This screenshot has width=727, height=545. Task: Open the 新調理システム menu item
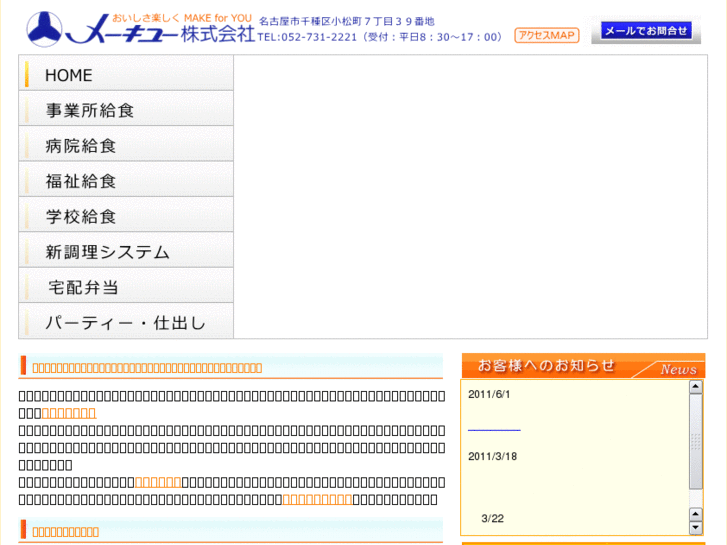pyautogui.click(x=126, y=250)
